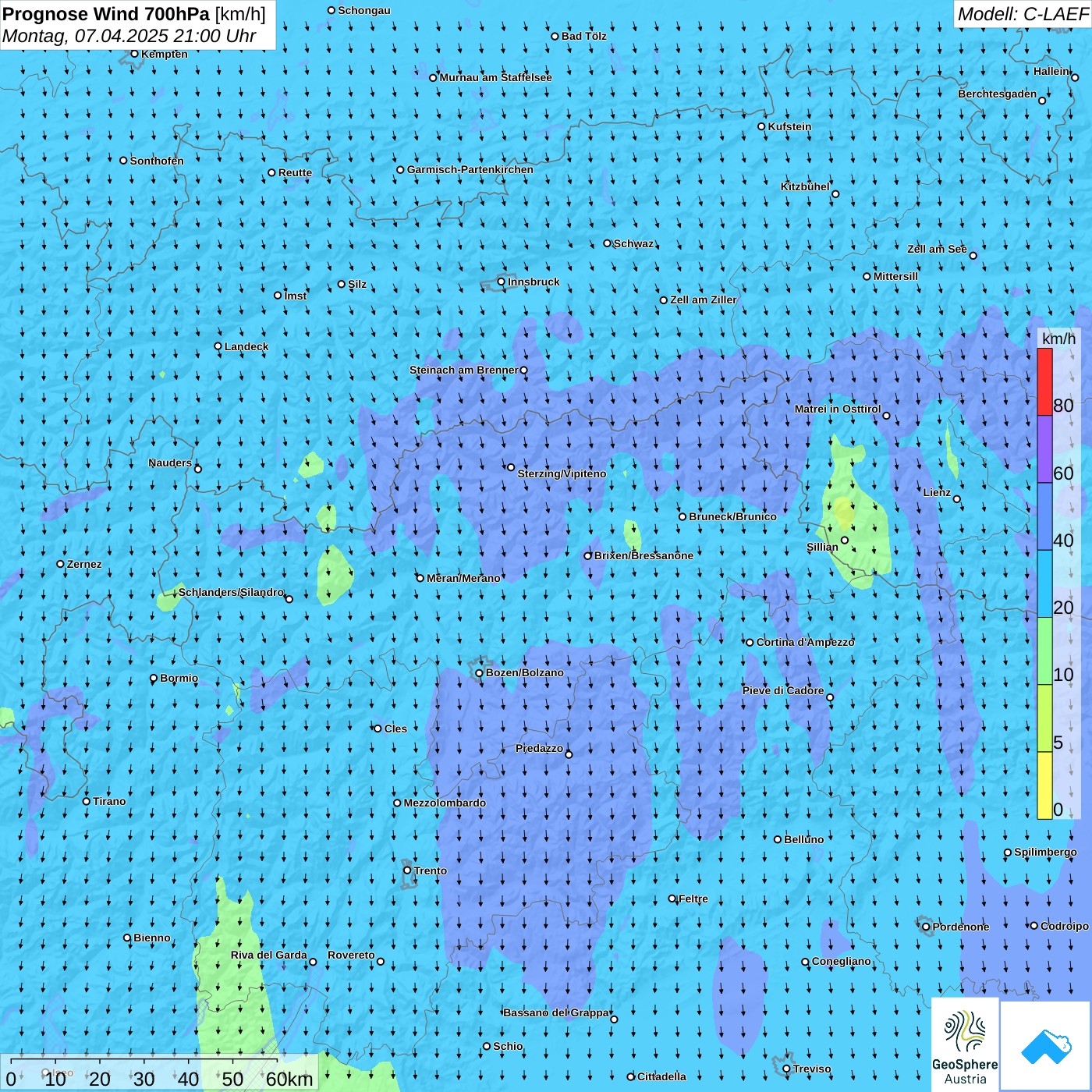
Task: Click the 'Mittersill' label
Action: pyautogui.click(x=895, y=276)
